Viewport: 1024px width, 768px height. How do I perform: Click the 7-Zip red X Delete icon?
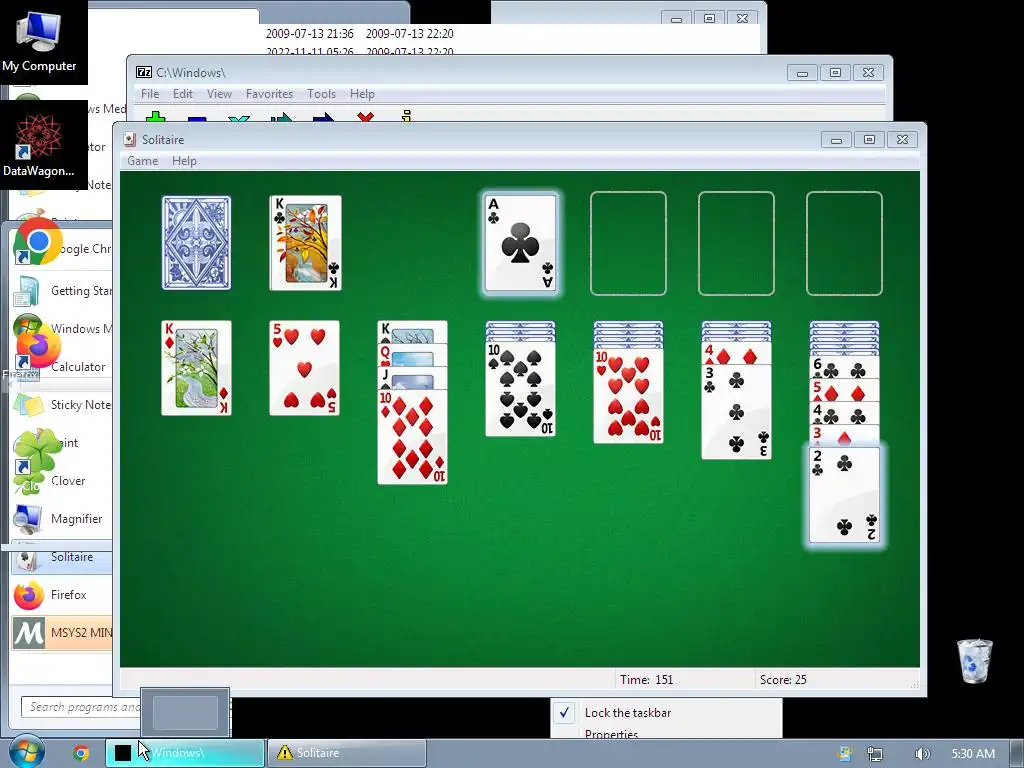click(x=366, y=118)
